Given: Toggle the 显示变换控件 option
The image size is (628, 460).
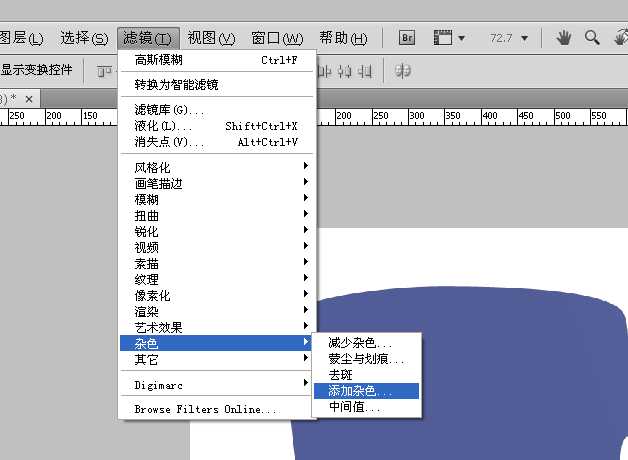Looking at the screenshot, I should coord(36,70).
